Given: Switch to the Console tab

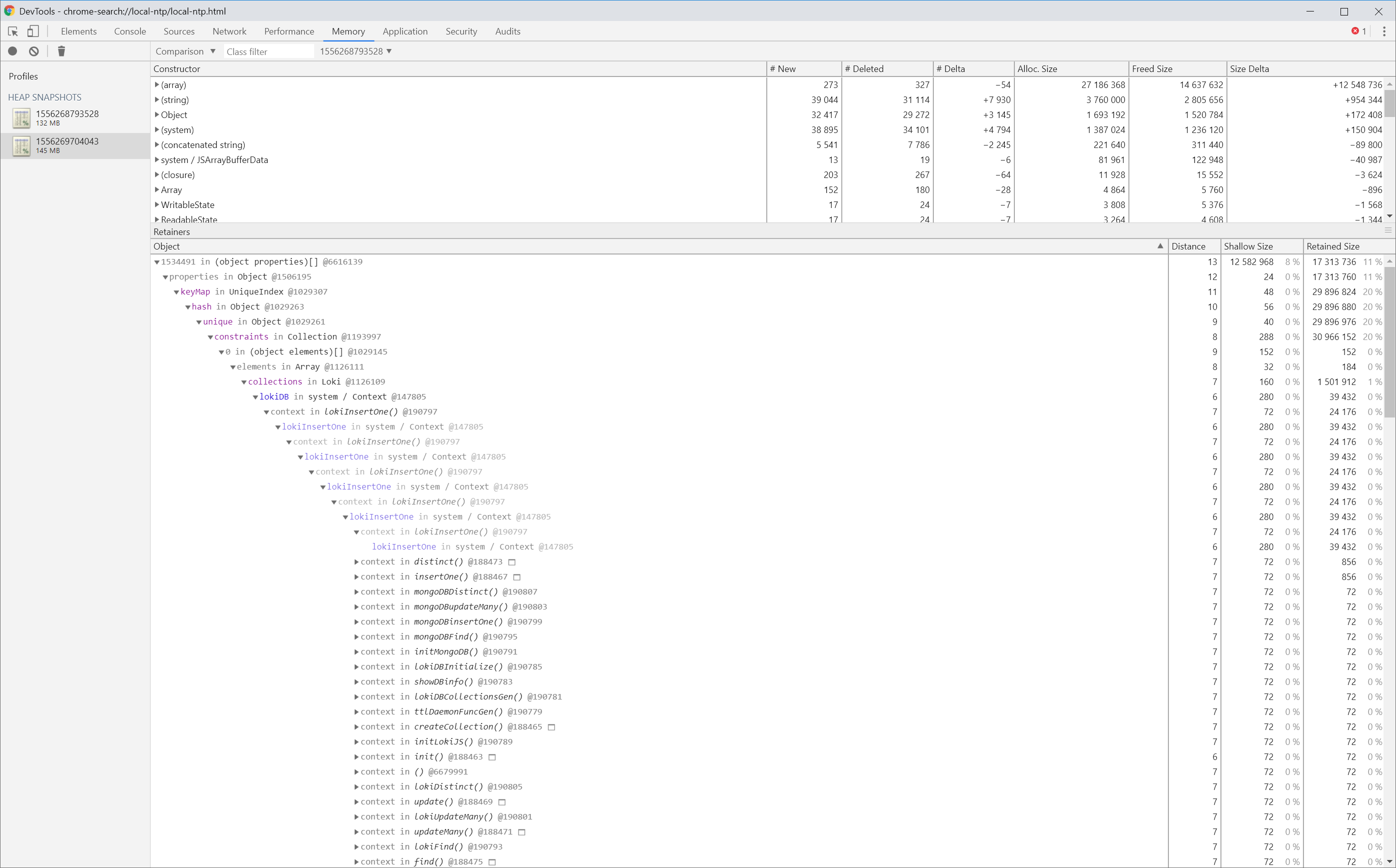Looking at the screenshot, I should pos(130,31).
